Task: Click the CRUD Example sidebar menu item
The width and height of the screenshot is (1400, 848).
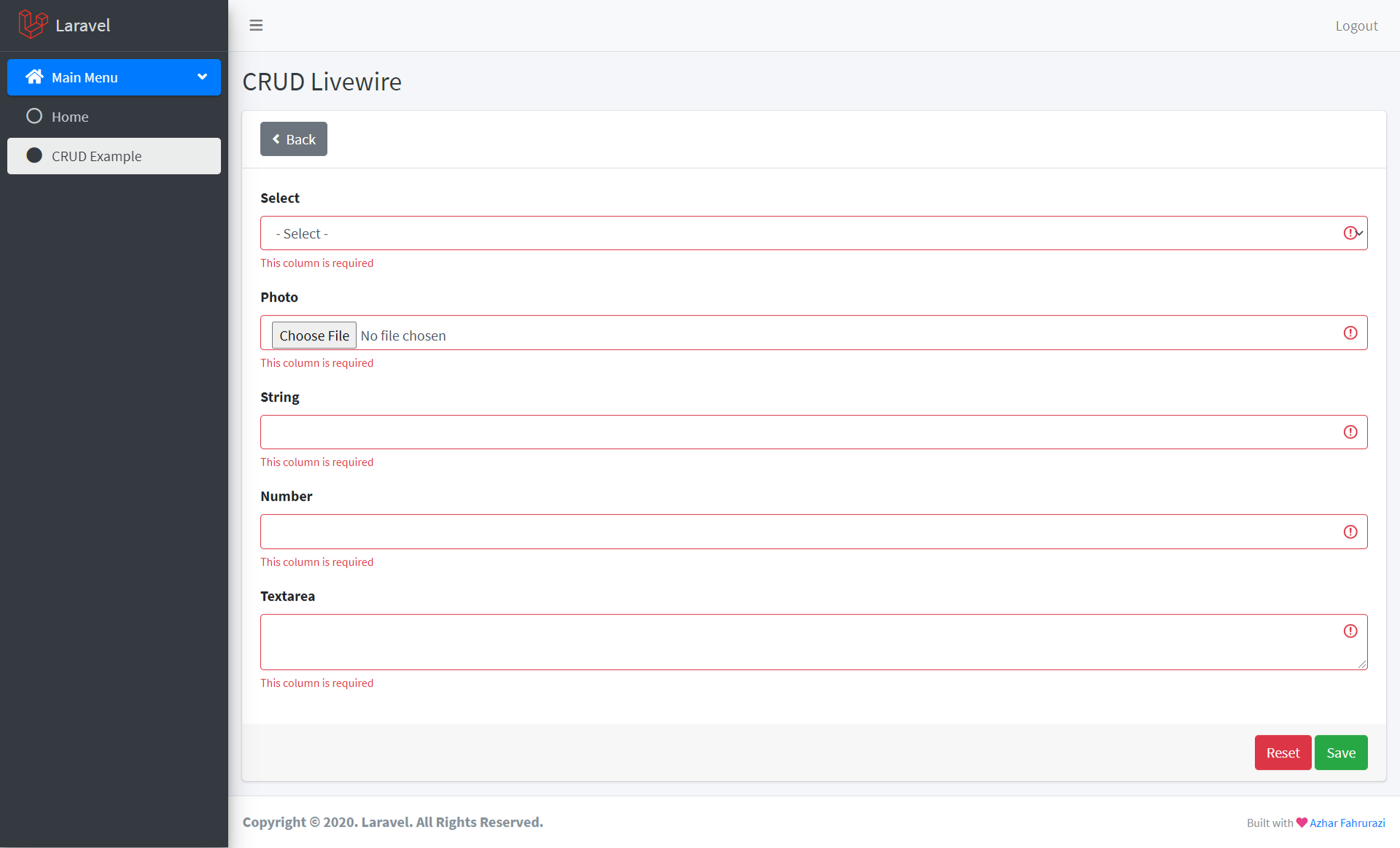Action: (x=113, y=155)
